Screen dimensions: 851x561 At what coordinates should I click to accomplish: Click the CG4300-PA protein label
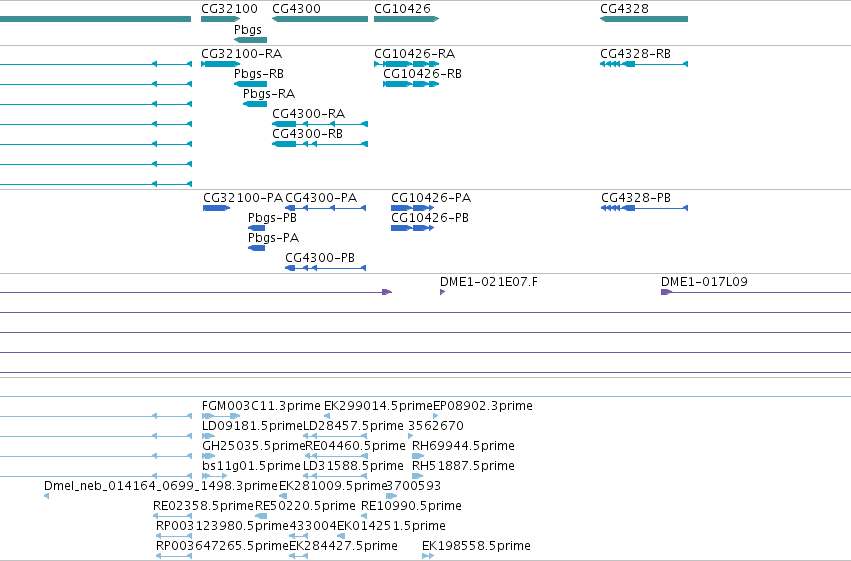321,198
